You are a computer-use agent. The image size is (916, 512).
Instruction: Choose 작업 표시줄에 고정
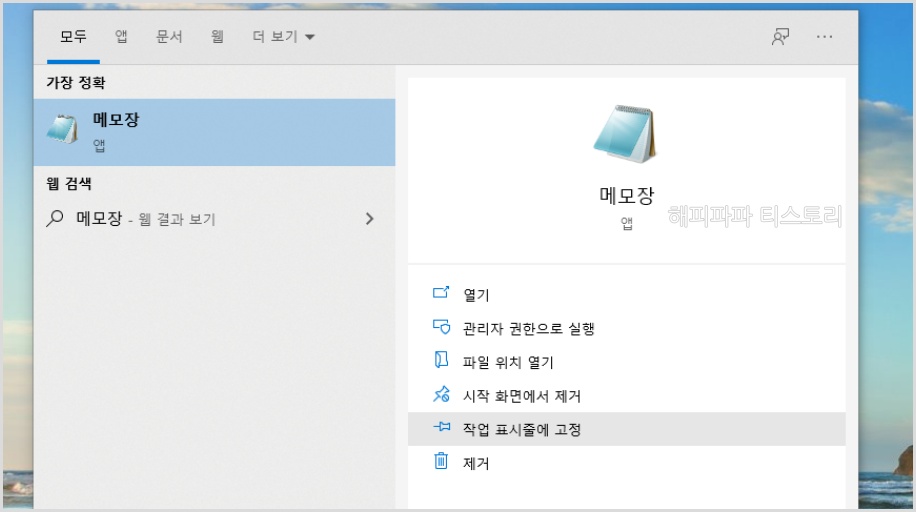[x=626, y=429]
